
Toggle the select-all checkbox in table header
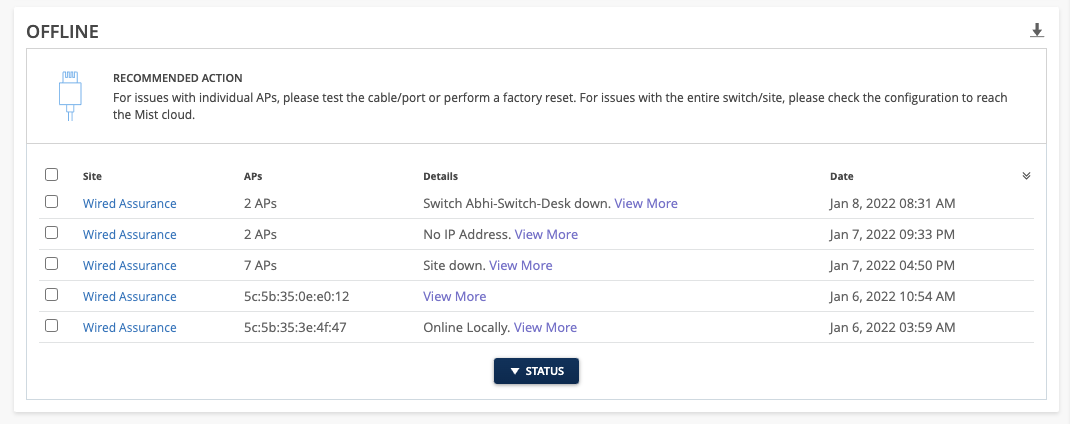point(52,175)
